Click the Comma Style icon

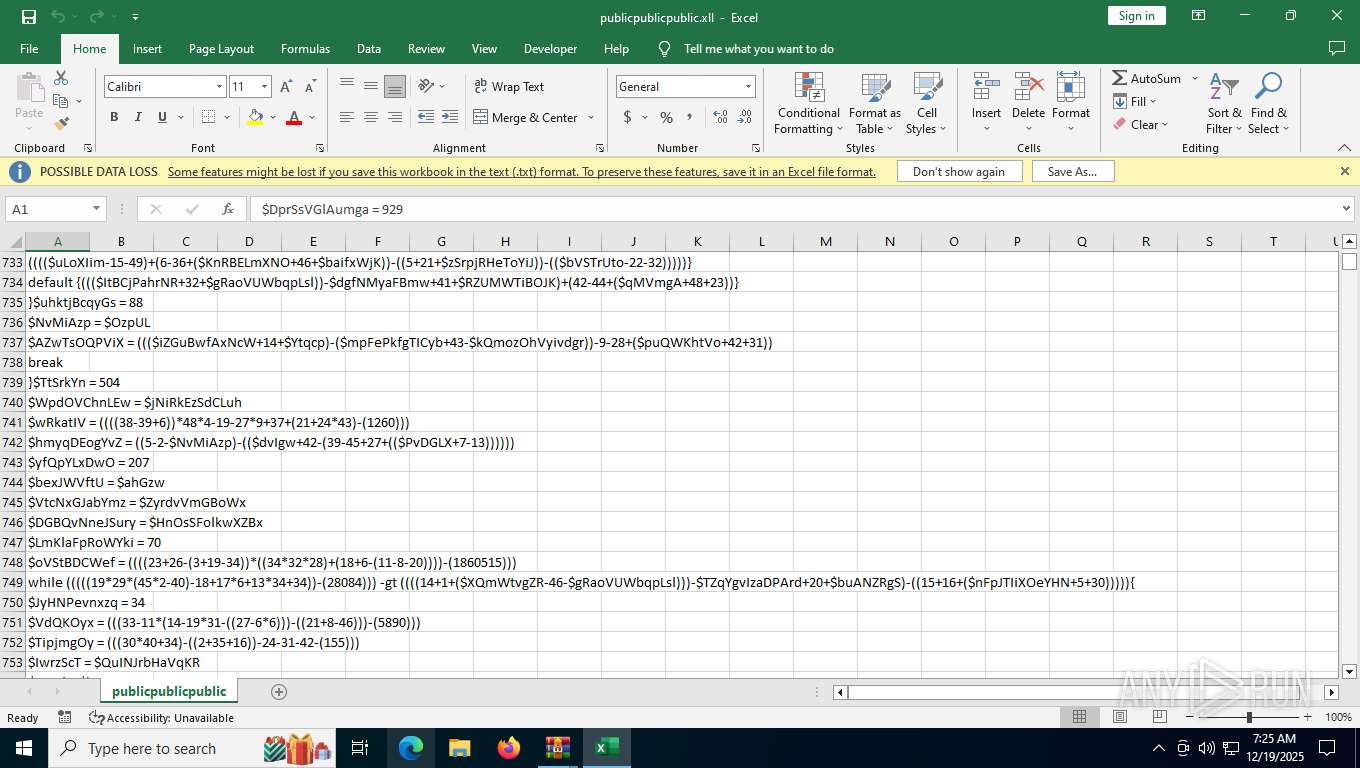690,118
